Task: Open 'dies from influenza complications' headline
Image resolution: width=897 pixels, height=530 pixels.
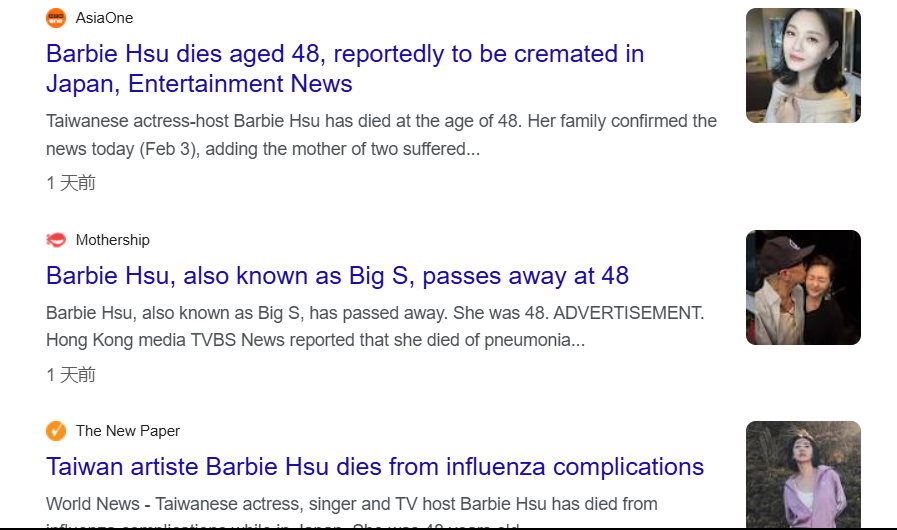Action: pyautogui.click(x=375, y=467)
